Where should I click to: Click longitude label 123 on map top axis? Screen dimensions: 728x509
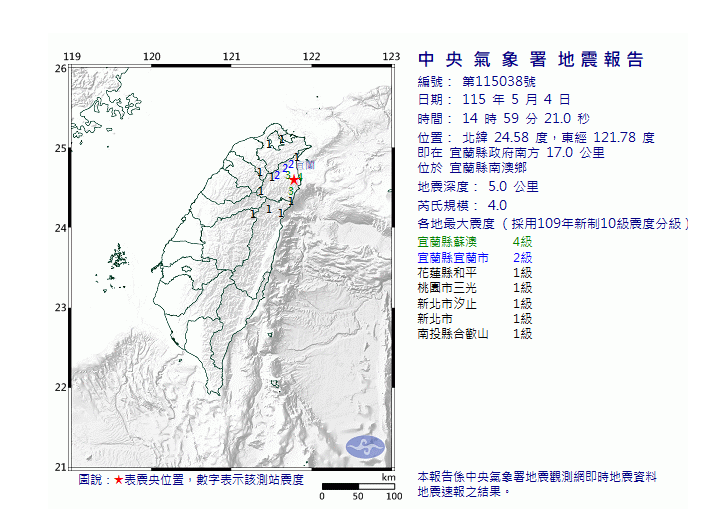[391, 57]
